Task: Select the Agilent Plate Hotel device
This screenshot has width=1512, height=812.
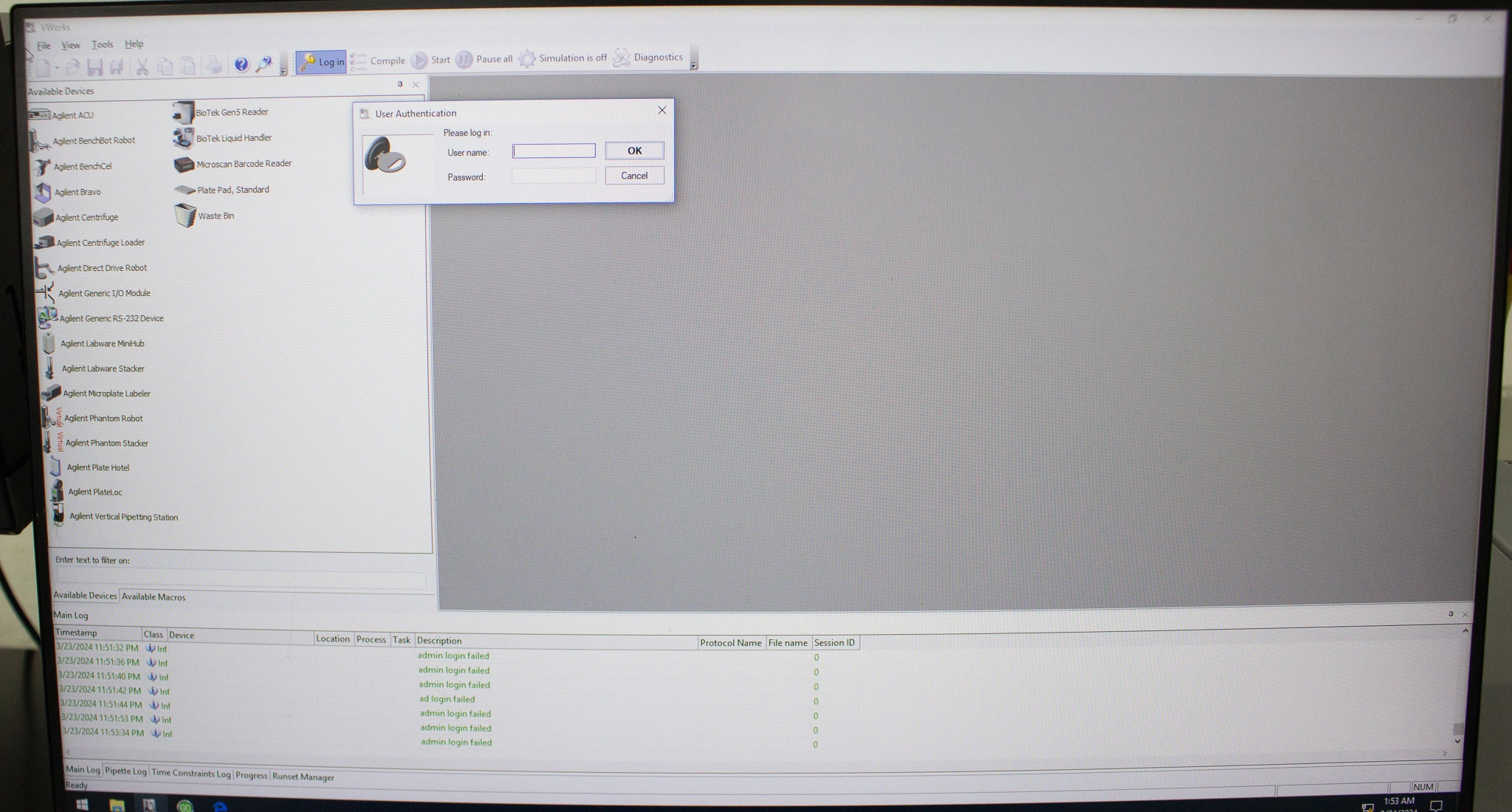Action: point(89,467)
